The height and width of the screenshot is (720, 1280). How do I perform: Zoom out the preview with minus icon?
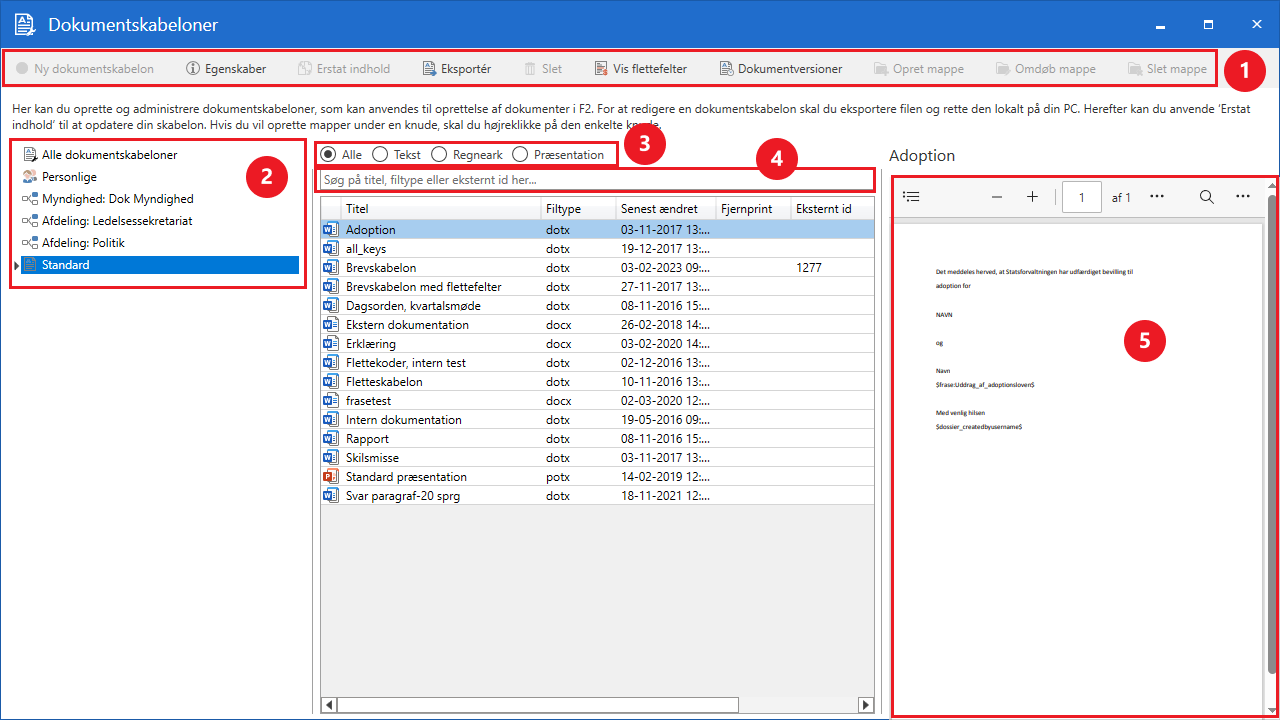click(x=996, y=197)
